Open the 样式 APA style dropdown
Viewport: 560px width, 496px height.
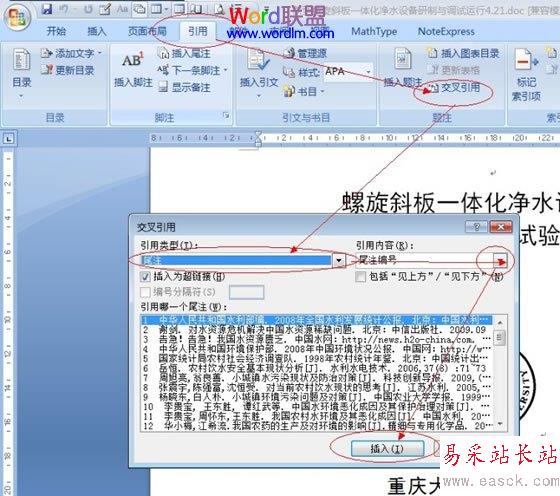tap(369, 72)
